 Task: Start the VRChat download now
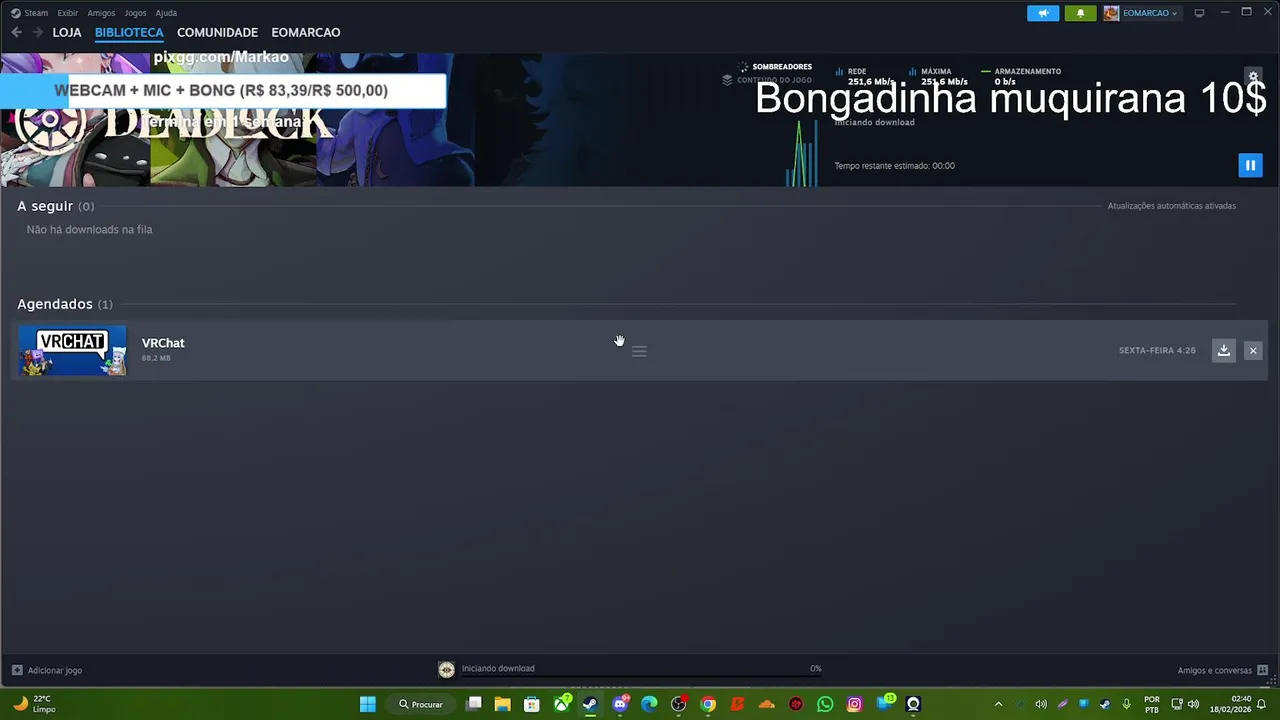(x=1223, y=350)
